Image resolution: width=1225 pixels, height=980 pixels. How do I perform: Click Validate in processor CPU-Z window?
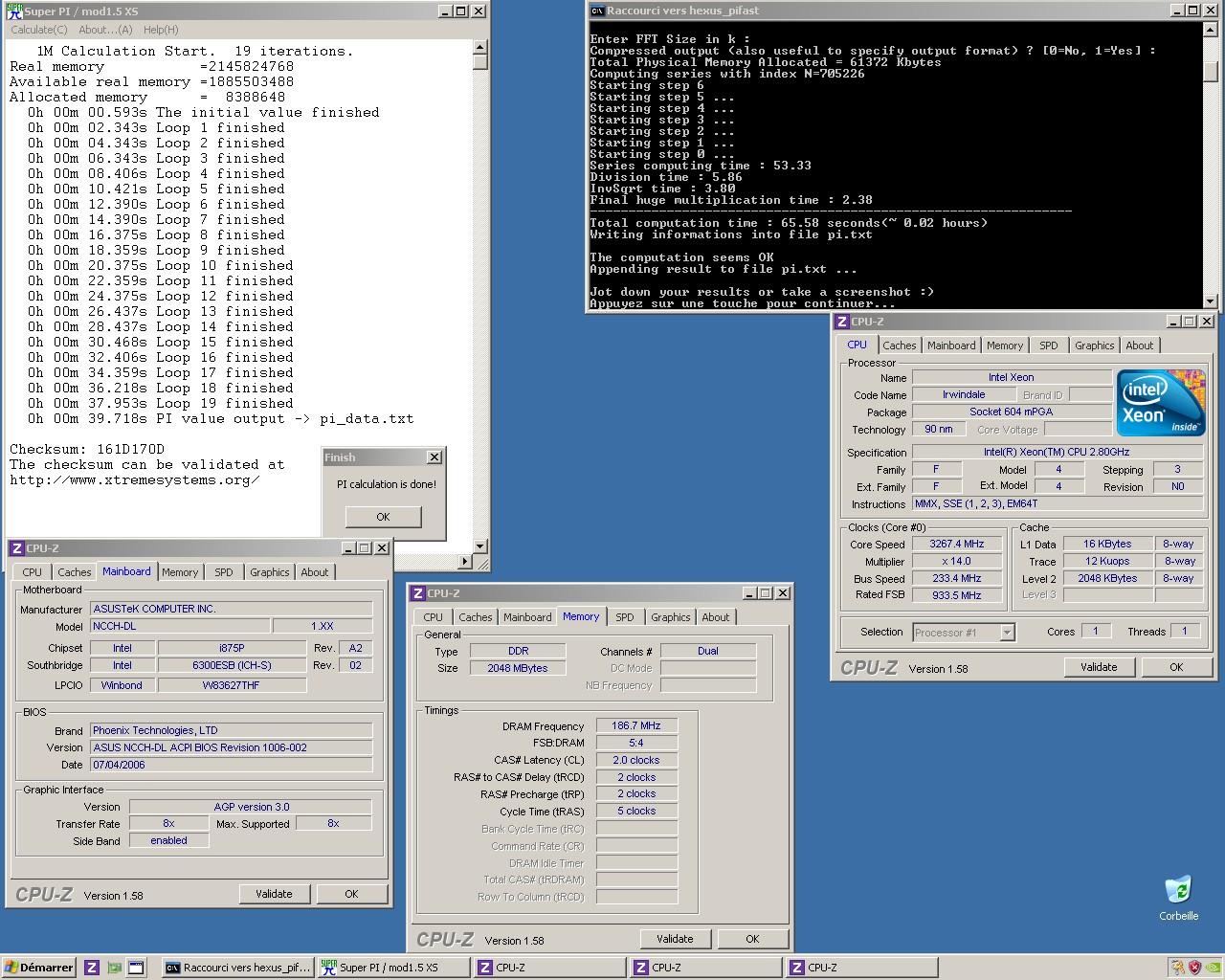click(1099, 667)
